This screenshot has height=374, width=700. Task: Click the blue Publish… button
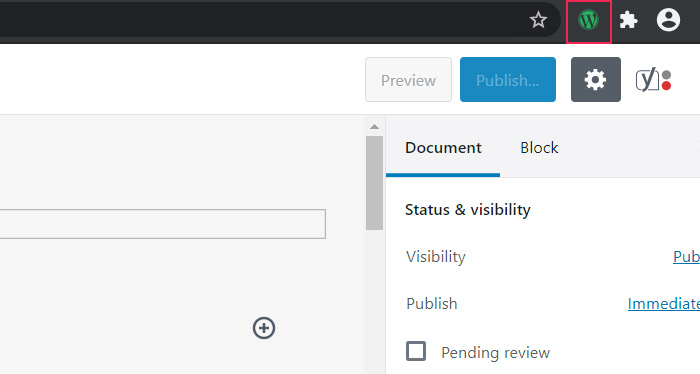508,79
